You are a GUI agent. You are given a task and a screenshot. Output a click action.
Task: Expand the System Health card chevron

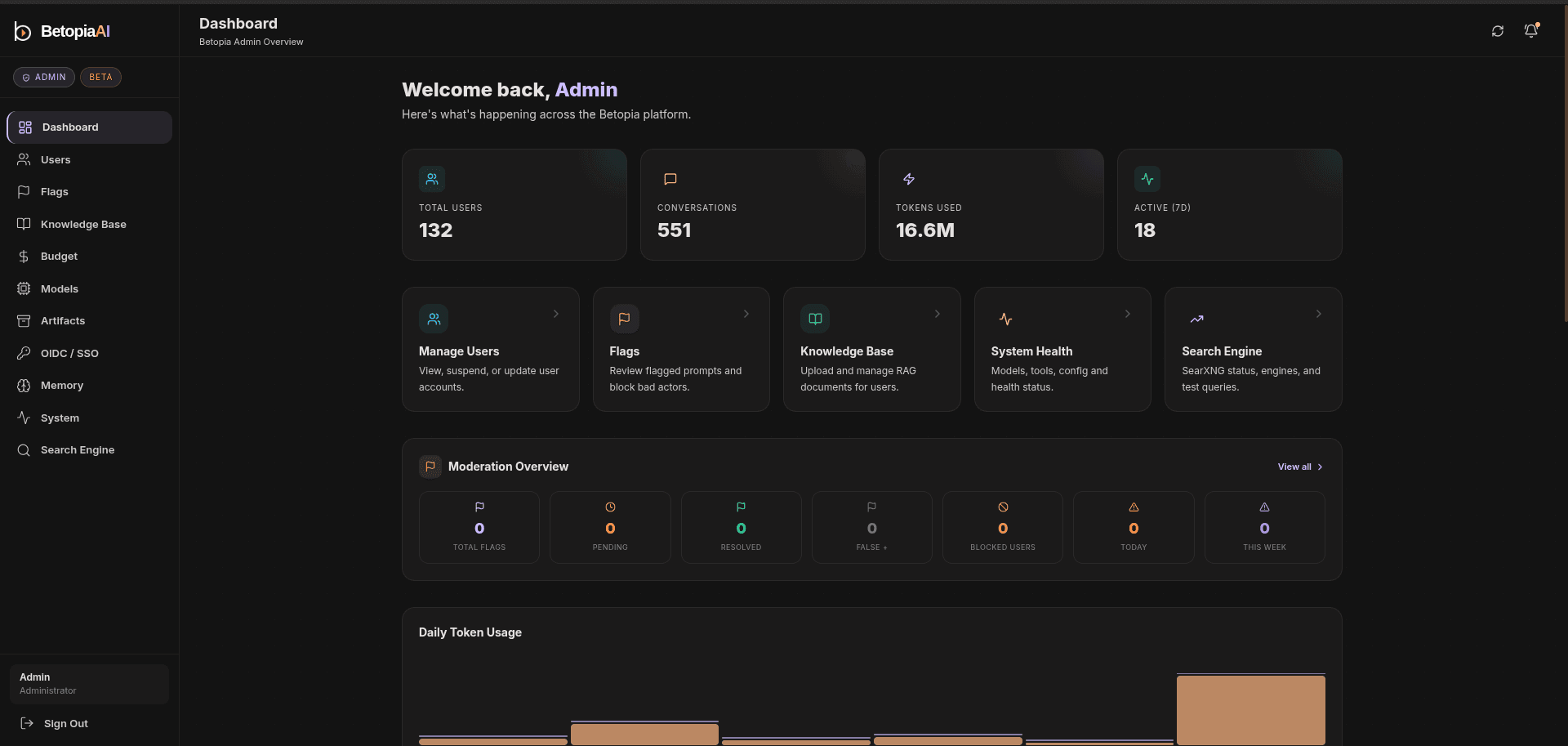pyautogui.click(x=1128, y=314)
